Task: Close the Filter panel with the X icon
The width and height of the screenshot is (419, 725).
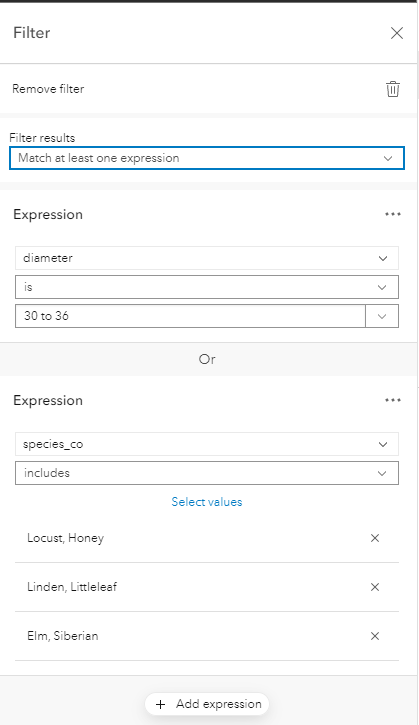Action: pos(397,33)
